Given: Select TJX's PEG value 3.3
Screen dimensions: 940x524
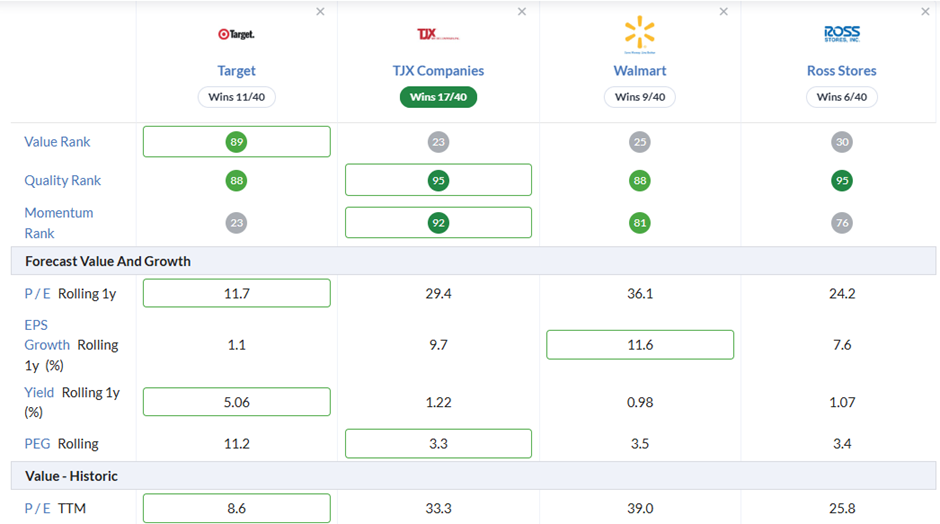Looking at the screenshot, I should tap(438, 444).
